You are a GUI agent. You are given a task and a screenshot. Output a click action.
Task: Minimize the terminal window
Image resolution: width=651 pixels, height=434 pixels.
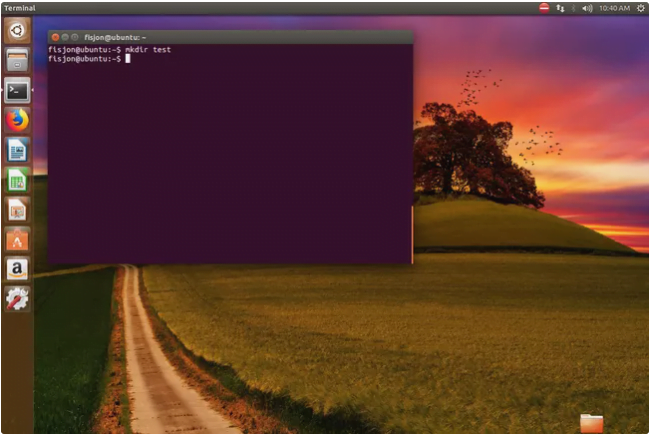pos(65,37)
